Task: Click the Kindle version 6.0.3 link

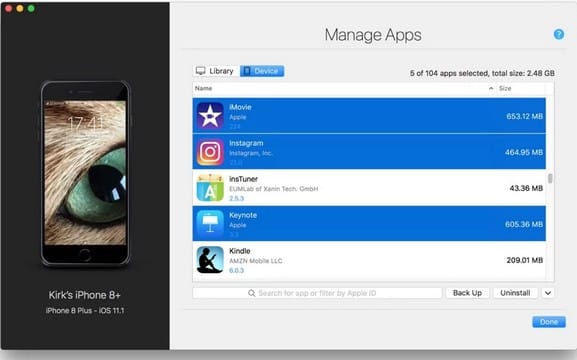Action: (x=236, y=270)
